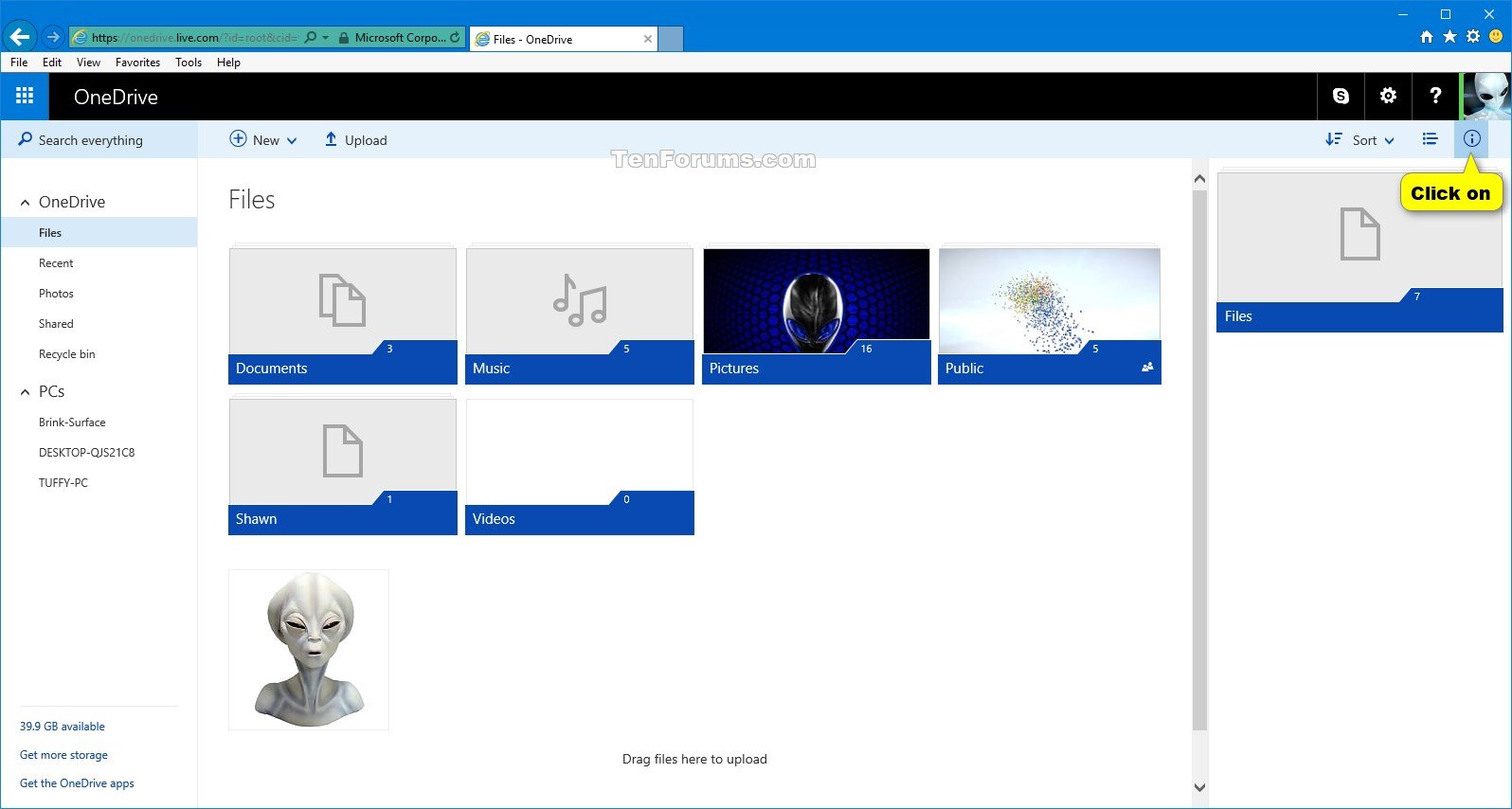Viewport: 1512px width, 809px height.
Task: Click 39.9 GB available link
Action: (x=63, y=727)
